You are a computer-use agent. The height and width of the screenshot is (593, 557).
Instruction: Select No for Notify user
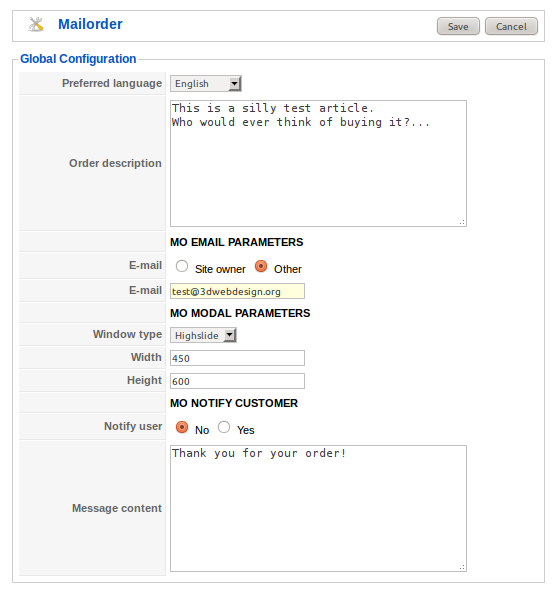pos(182,427)
